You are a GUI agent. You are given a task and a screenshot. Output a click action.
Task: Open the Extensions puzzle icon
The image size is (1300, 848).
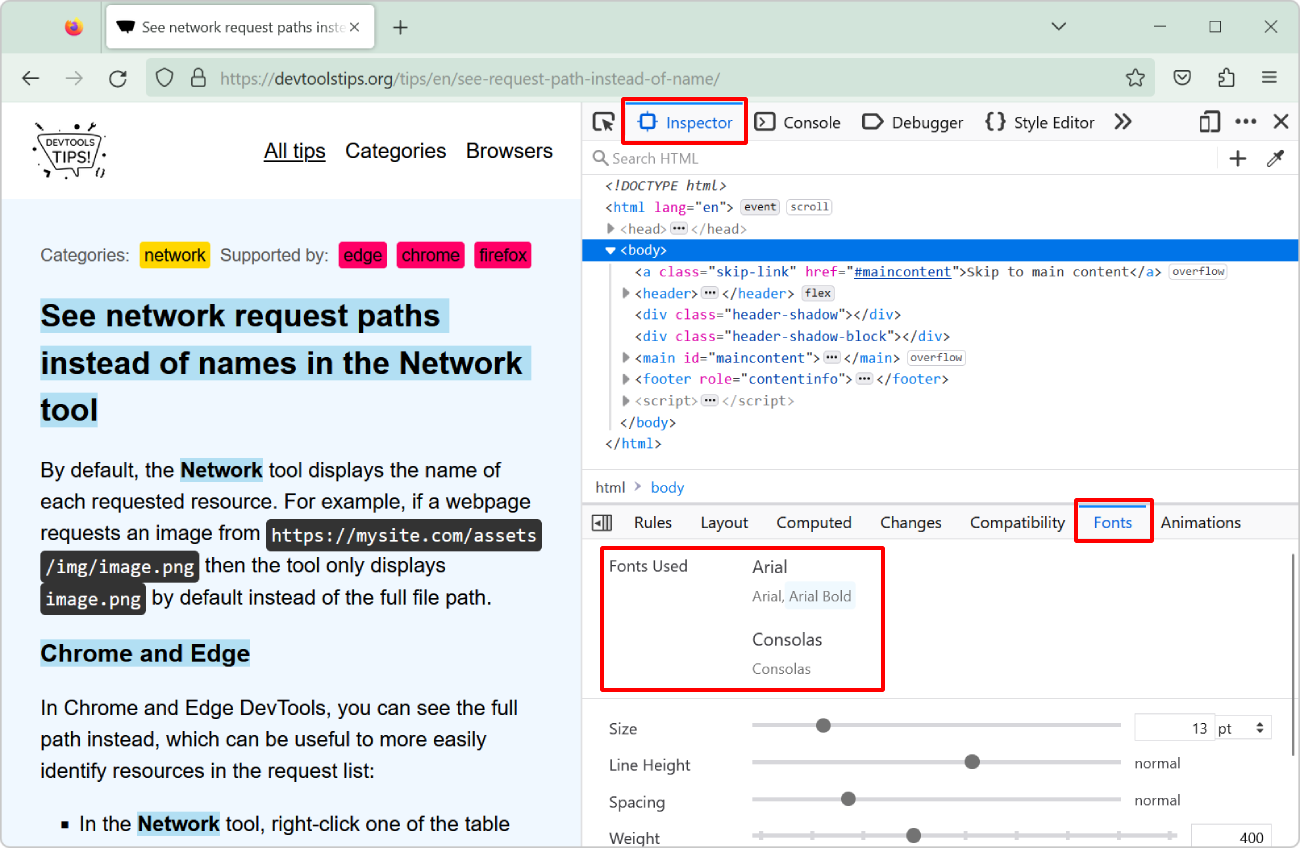[1226, 78]
